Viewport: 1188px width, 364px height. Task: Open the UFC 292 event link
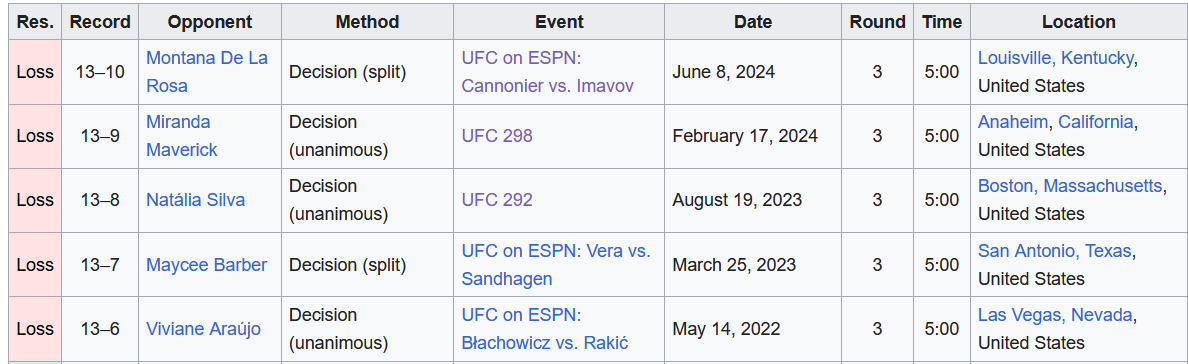click(x=497, y=200)
